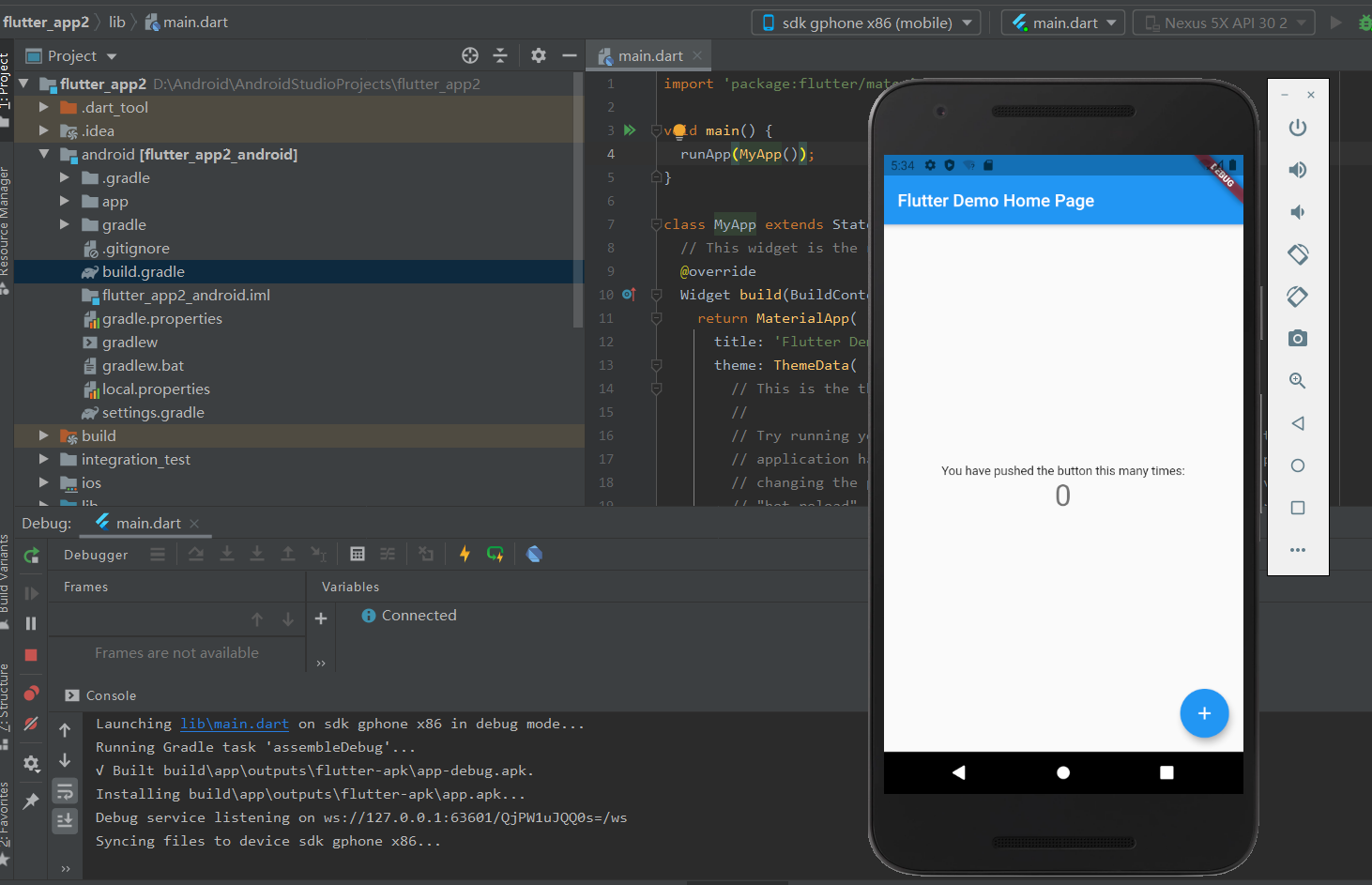Click emulator sidebar home circle icon
Viewport: 1372px width, 885px height.
pyautogui.click(x=1298, y=465)
